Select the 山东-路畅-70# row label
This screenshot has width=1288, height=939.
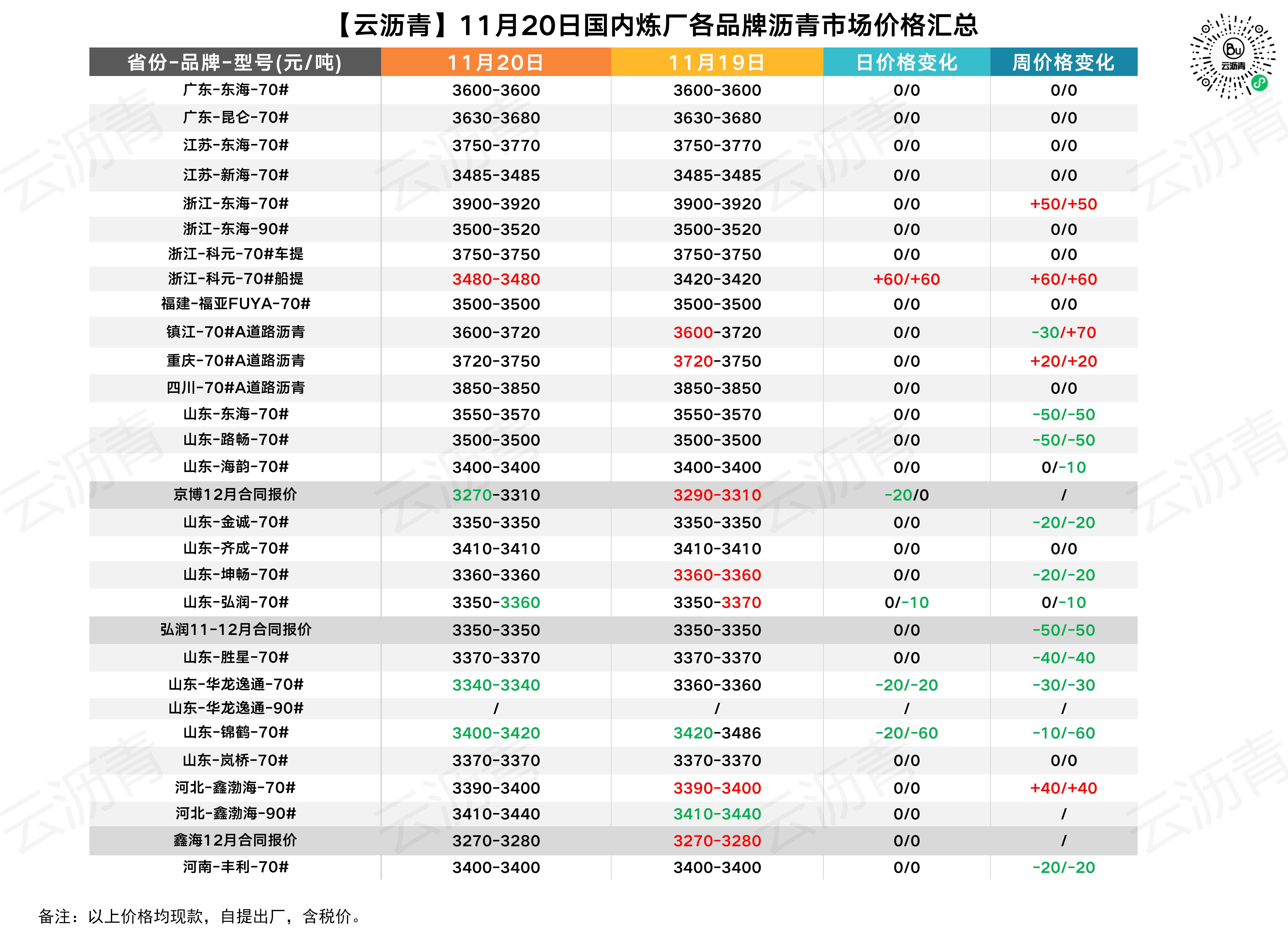(236, 440)
